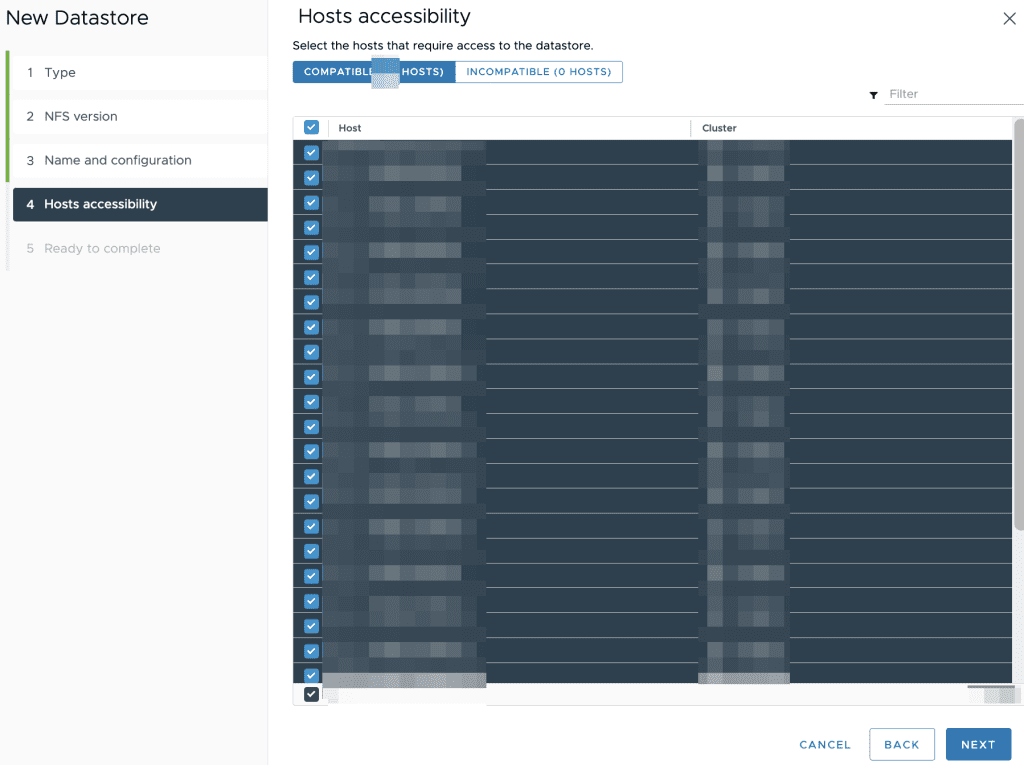The image size is (1024, 765).
Task: Go to wizard step 2 NFS version
Action: click(140, 116)
